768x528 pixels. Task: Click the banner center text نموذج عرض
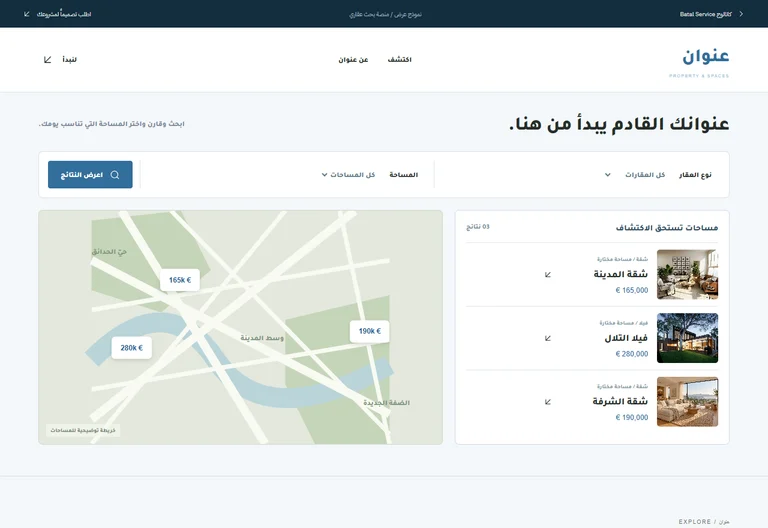385,14
